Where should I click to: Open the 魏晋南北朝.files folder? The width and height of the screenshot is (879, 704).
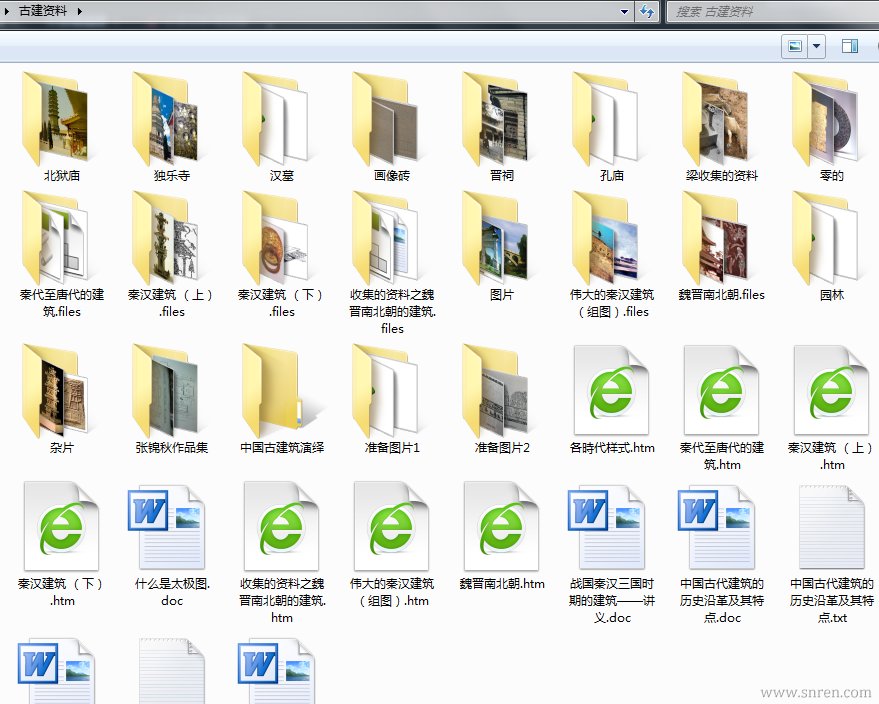coord(715,237)
